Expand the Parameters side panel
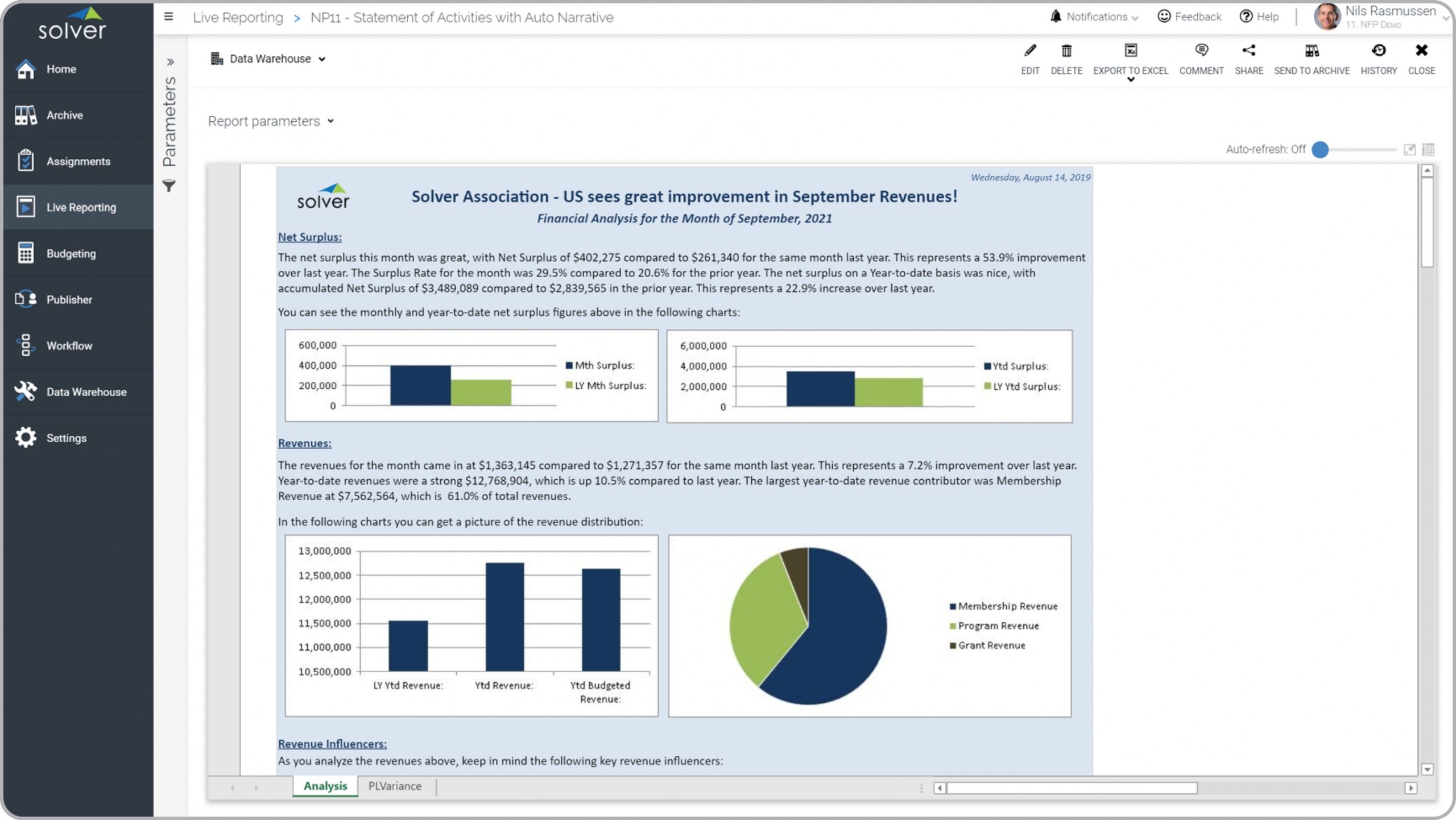 [x=169, y=62]
